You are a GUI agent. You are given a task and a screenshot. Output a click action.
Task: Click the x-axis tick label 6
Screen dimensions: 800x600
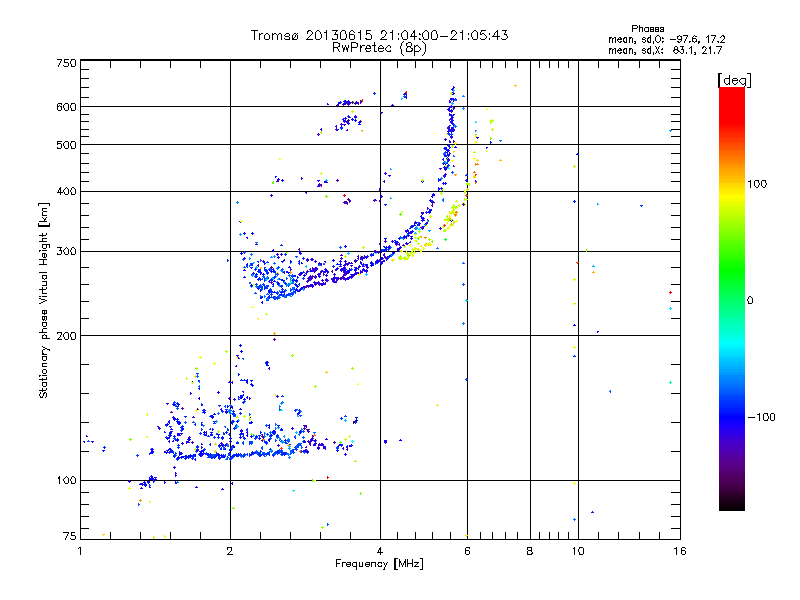pos(467,551)
